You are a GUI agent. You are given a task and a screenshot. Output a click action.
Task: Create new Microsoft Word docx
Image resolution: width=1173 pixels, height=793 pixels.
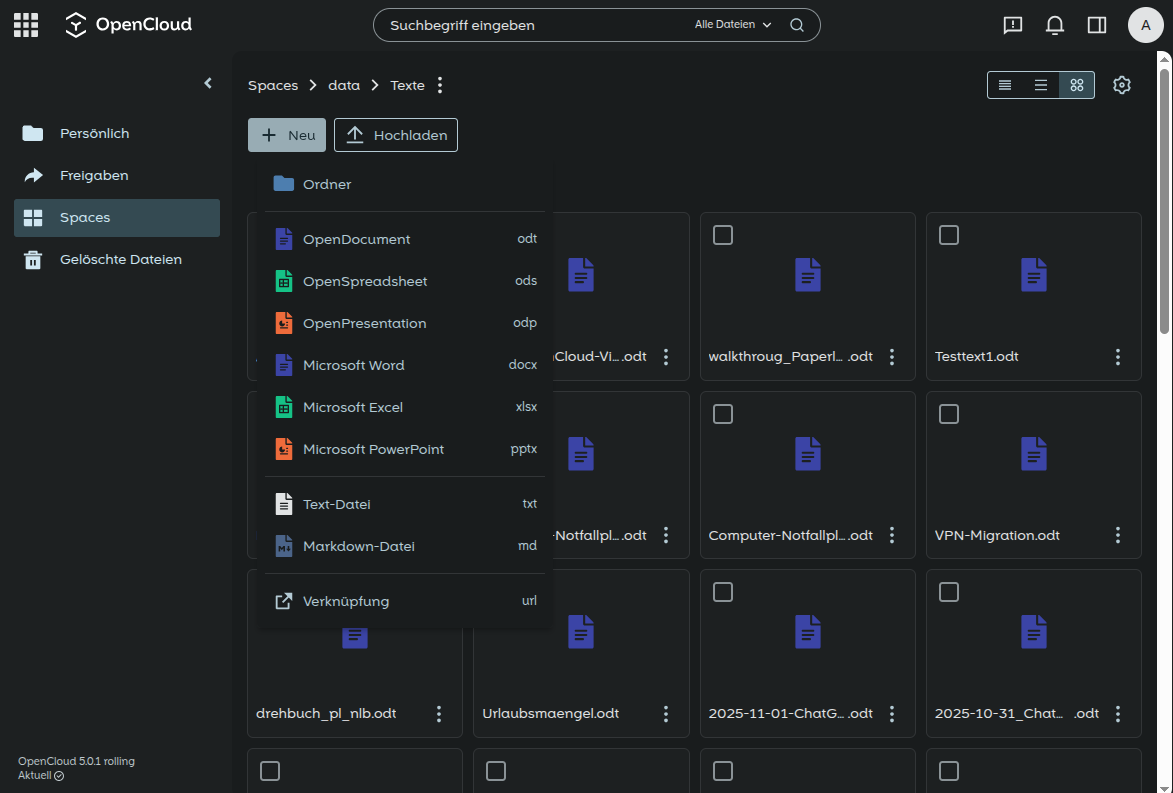[x=405, y=365]
